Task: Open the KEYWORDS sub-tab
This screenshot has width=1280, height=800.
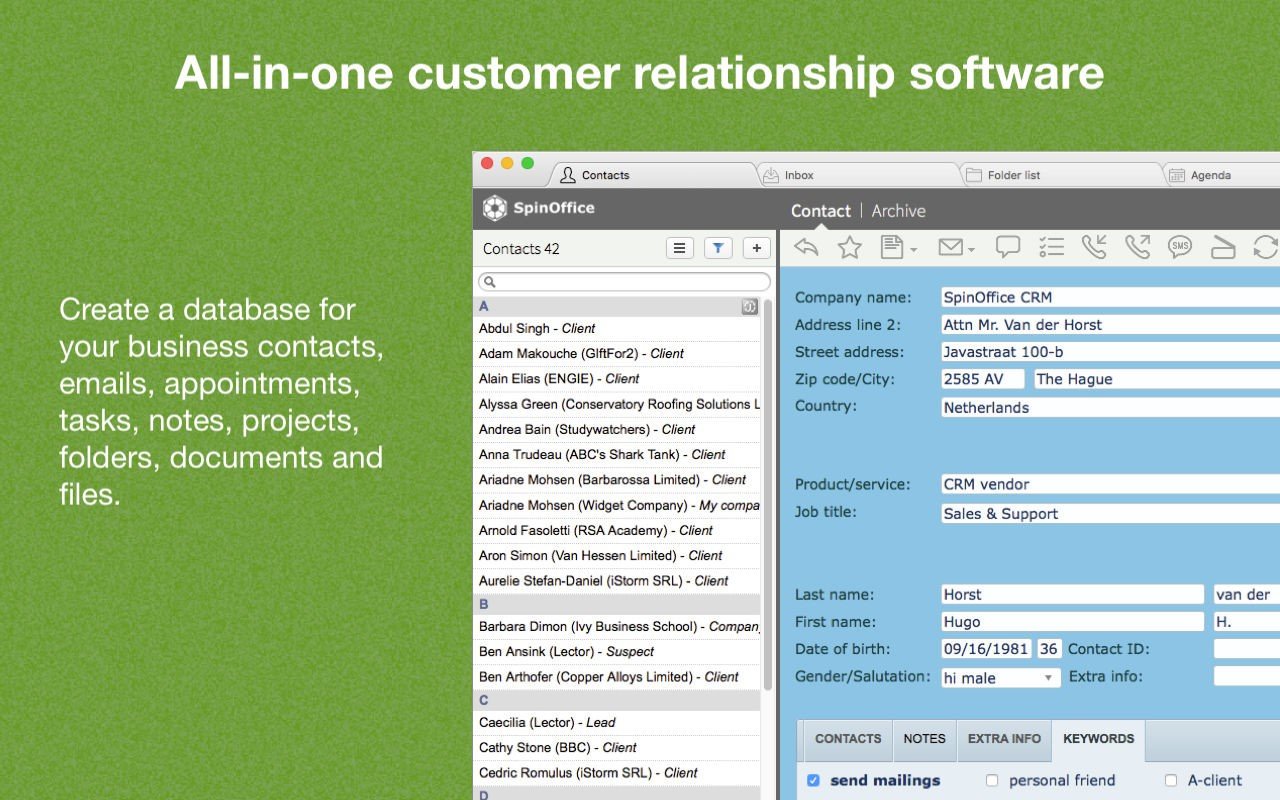Action: (1098, 739)
